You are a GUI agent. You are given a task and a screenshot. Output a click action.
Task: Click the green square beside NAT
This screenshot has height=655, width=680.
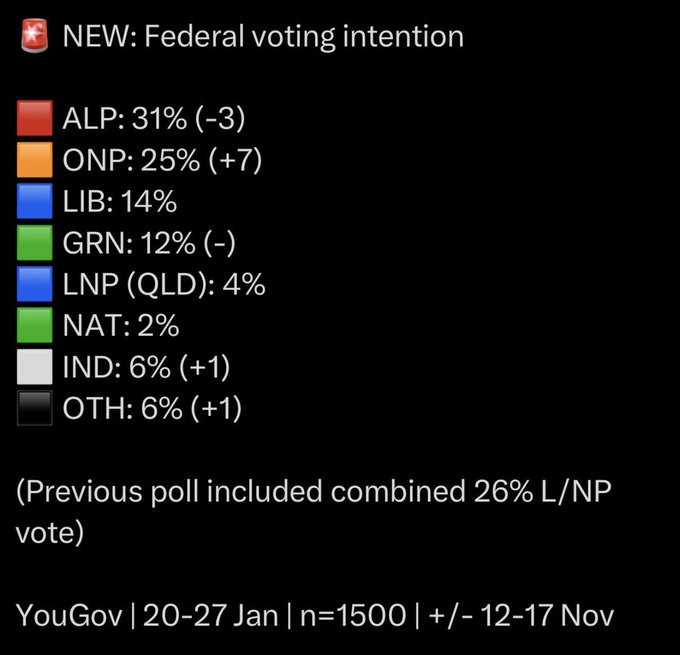tap(34, 326)
